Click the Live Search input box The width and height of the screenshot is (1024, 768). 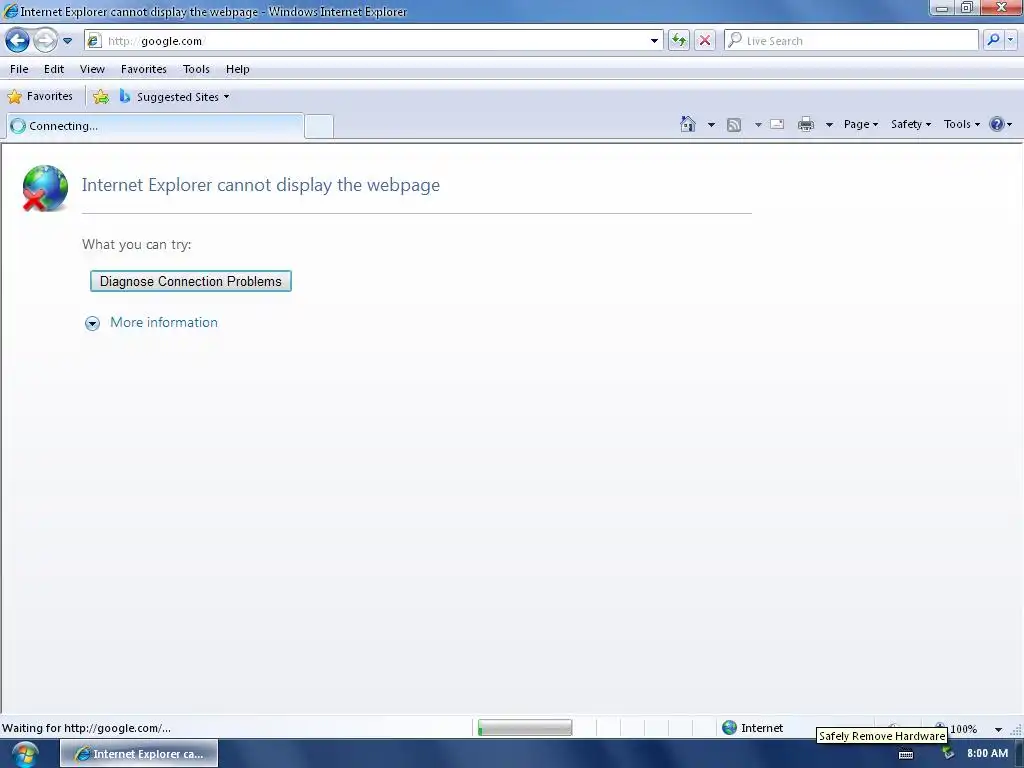point(852,40)
